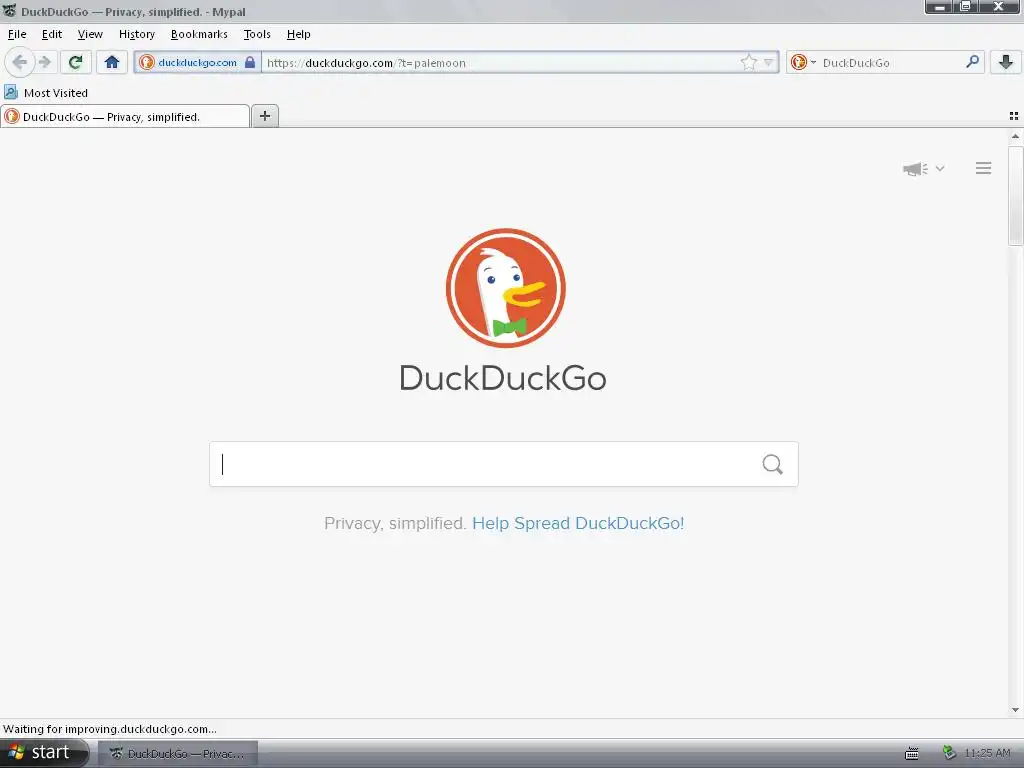
Task: Click the green network tray icon
Action: tap(949, 753)
